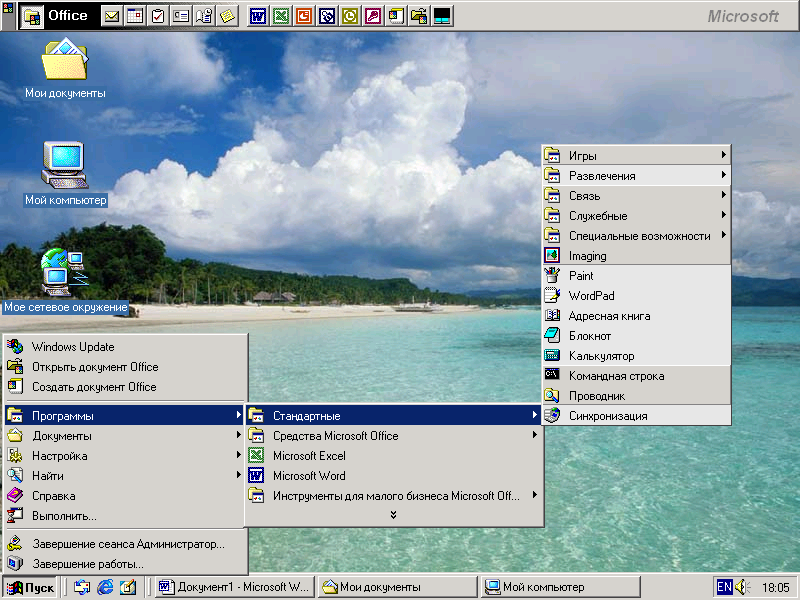Click New Task clipboard icon in Office bar
Image resolution: width=800 pixels, height=600 pixels.
(x=158, y=16)
